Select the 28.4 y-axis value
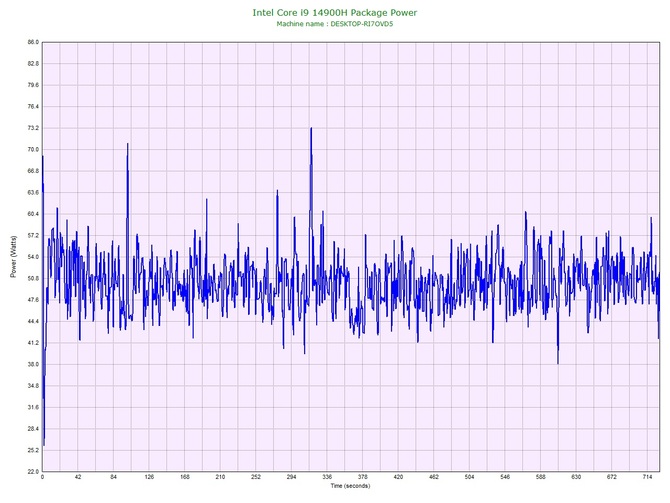Viewport: 670px width, 503px height. point(33,429)
